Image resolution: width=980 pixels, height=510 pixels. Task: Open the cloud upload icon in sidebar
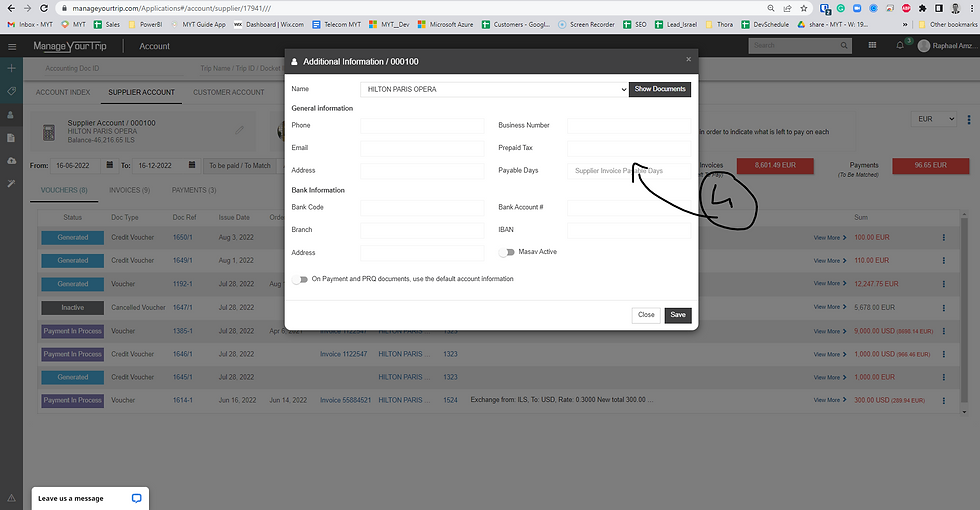[x=11, y=161]
